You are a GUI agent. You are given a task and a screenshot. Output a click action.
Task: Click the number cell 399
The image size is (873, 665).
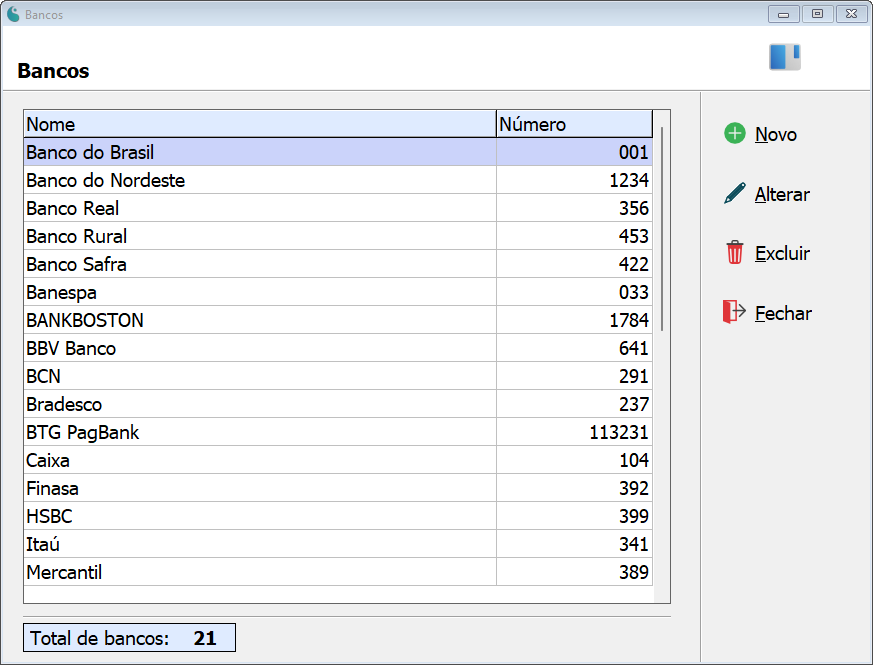pos(574,516)
